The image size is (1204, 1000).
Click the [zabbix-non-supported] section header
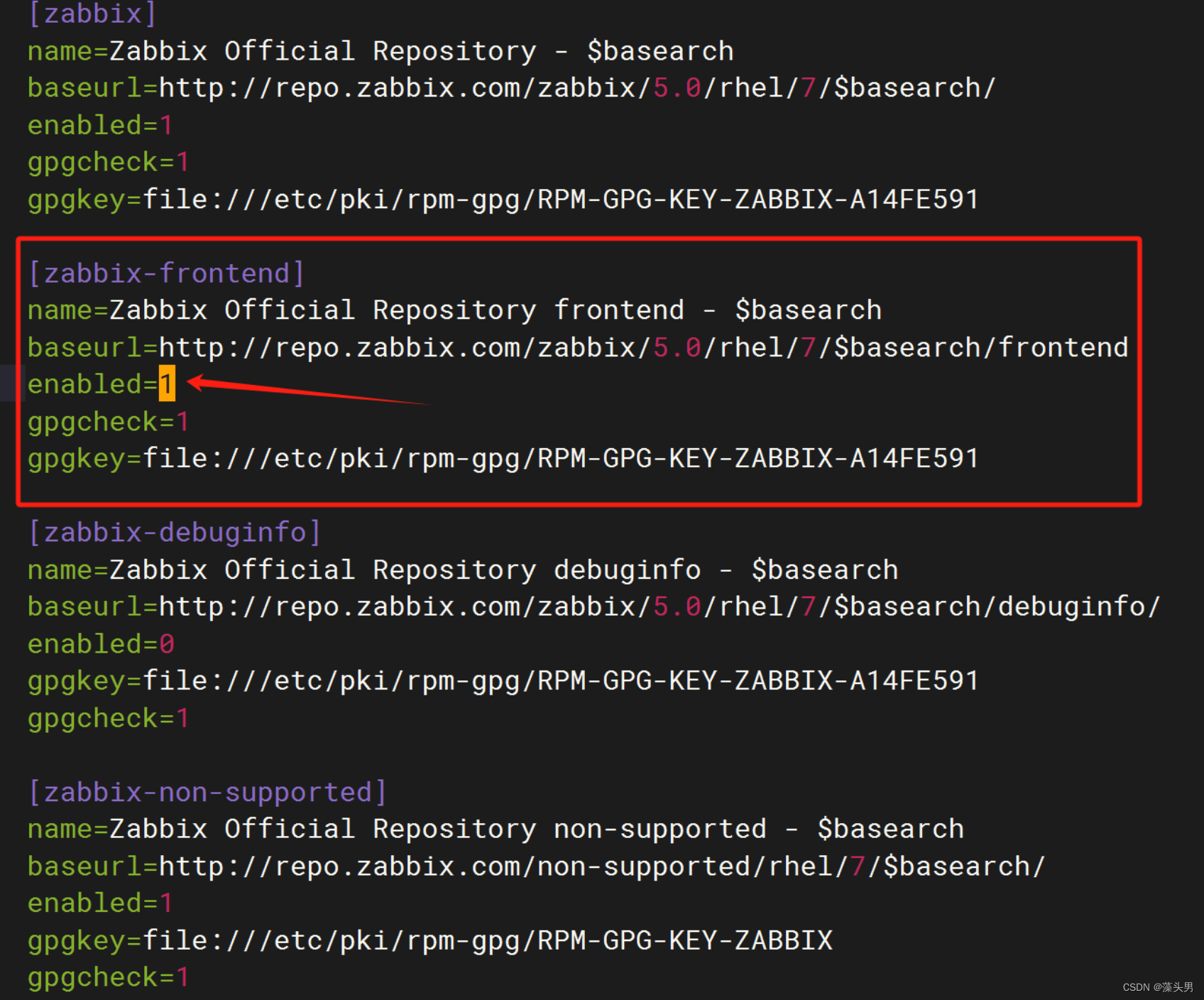(x=207, y=791)
